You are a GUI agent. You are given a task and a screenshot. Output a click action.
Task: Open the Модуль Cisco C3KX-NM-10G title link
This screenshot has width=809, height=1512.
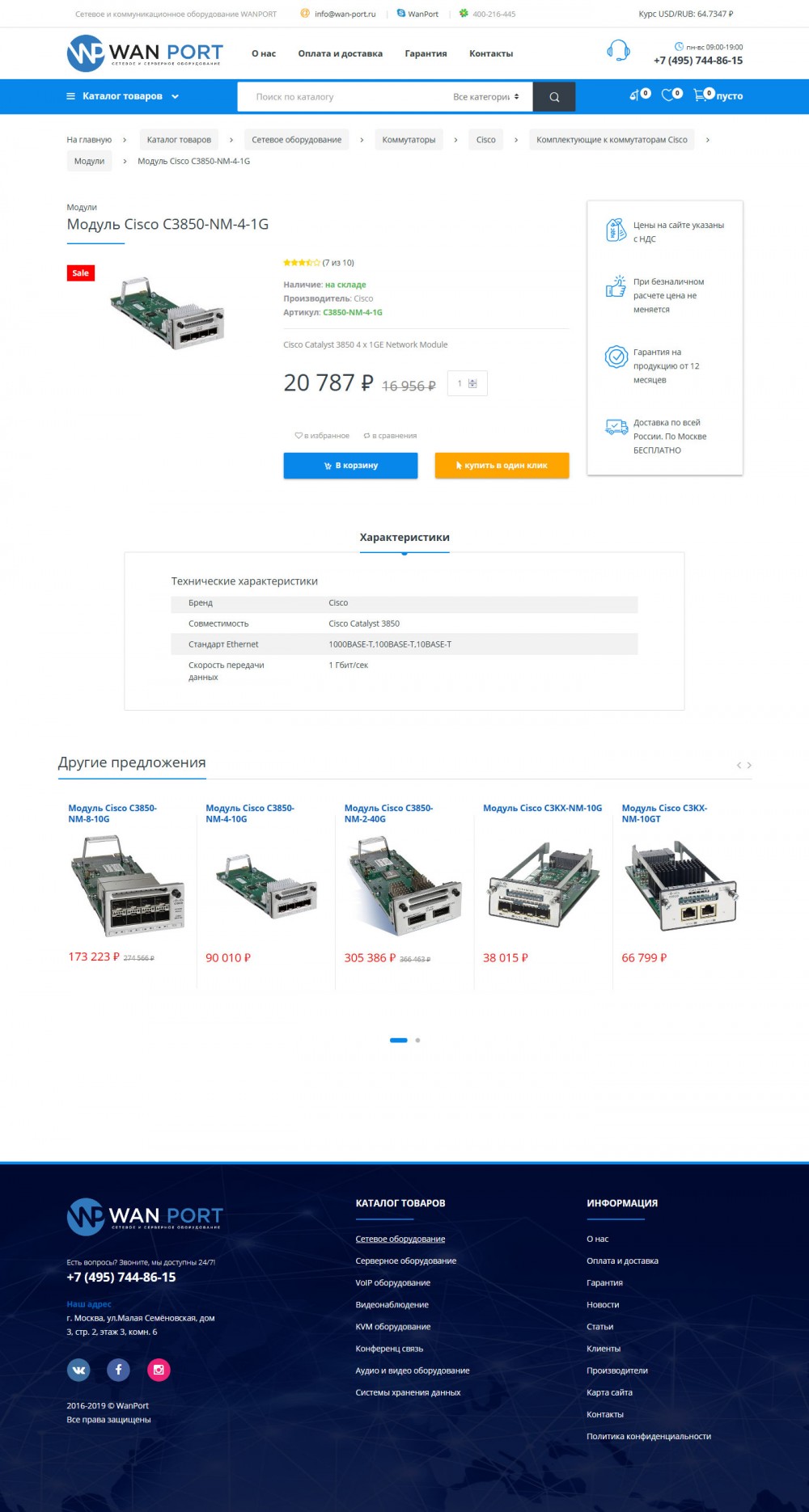[542, 809]
